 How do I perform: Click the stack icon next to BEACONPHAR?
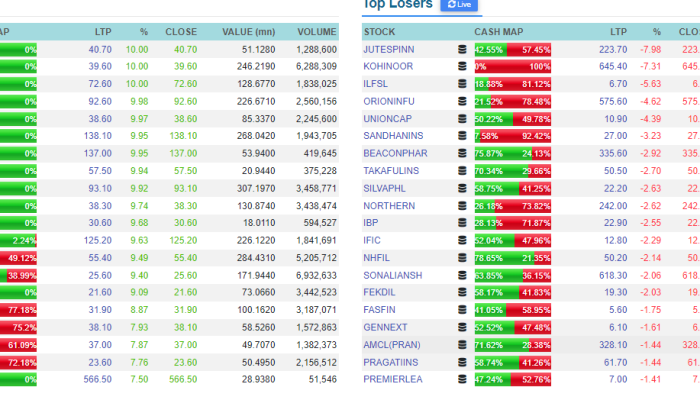pyautogui.click(x=462, y=154)
